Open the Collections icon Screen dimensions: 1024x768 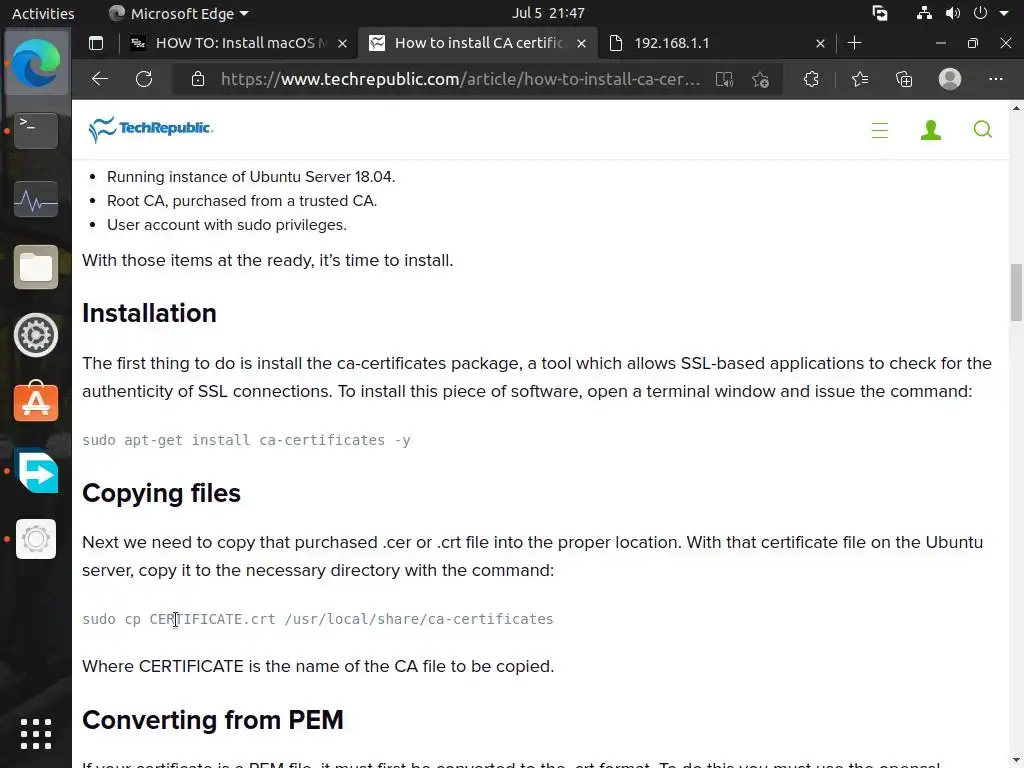click(x=904, y=79)
